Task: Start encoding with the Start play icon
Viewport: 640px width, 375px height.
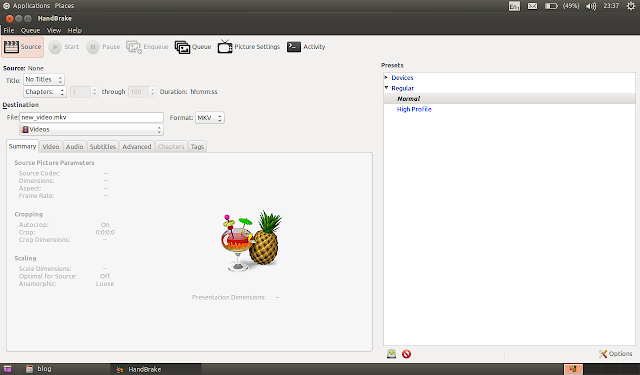Action: pos(55,47)
